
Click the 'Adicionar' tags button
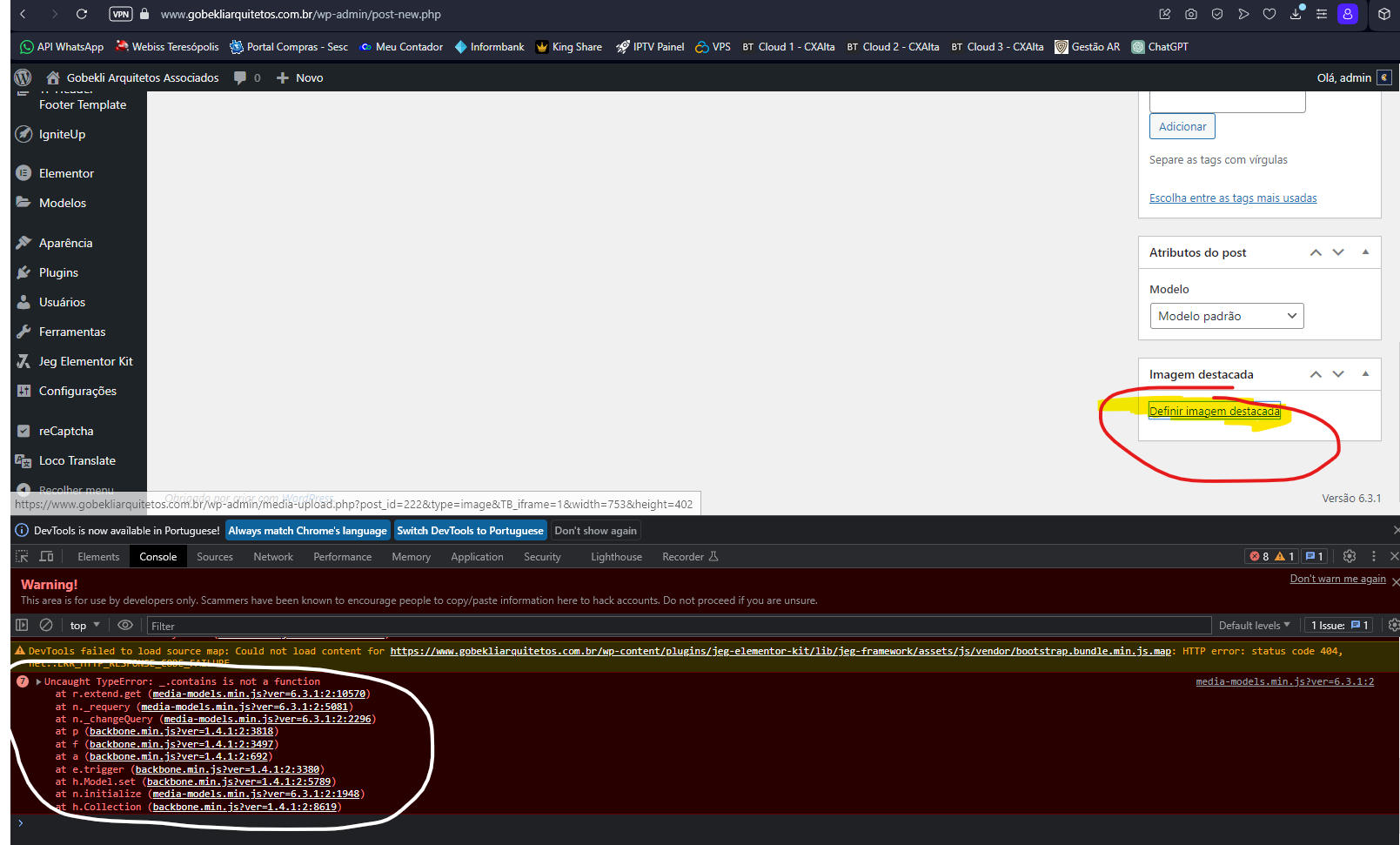tap(1181, 125)
